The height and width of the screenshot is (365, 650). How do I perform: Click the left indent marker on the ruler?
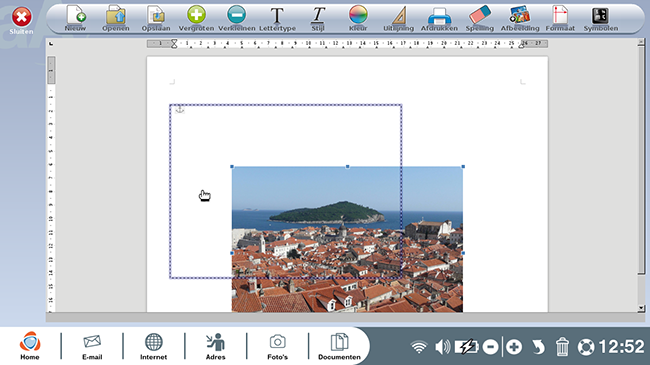[x=174, y=44]
